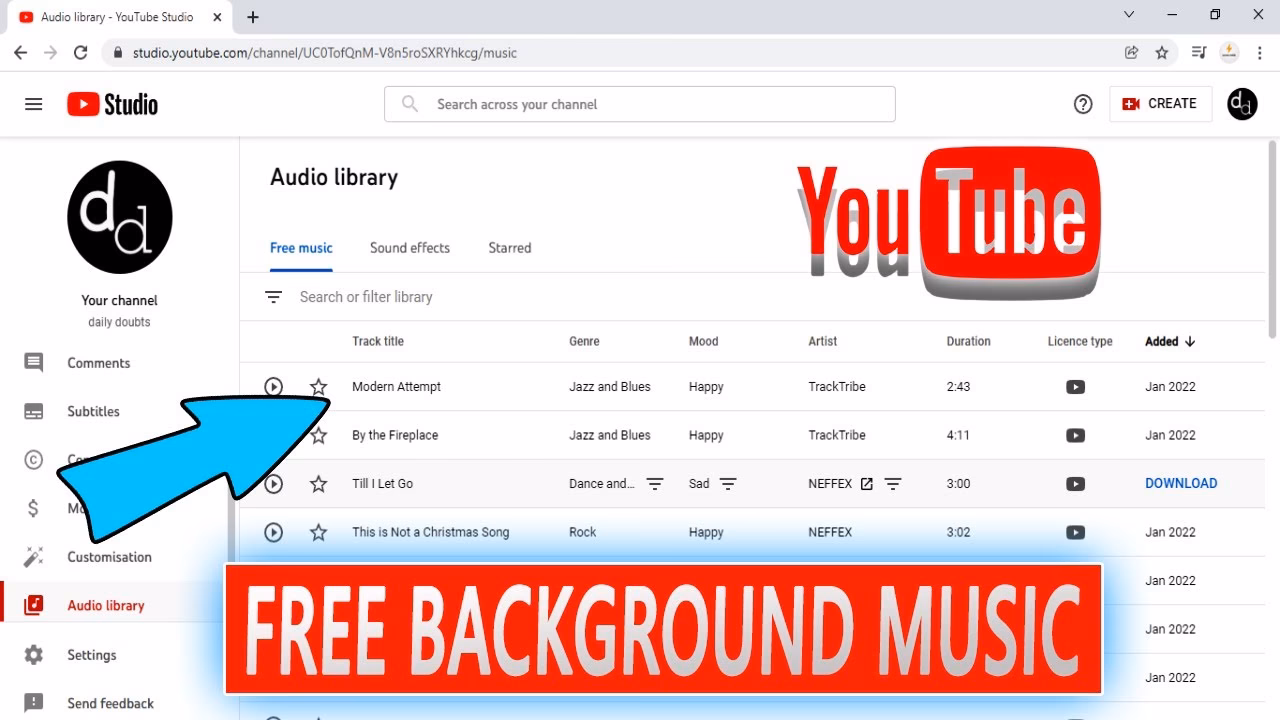Star the track "Till I Let Go"
Viewport: 1280px width, 720px height.
[318, 483]
